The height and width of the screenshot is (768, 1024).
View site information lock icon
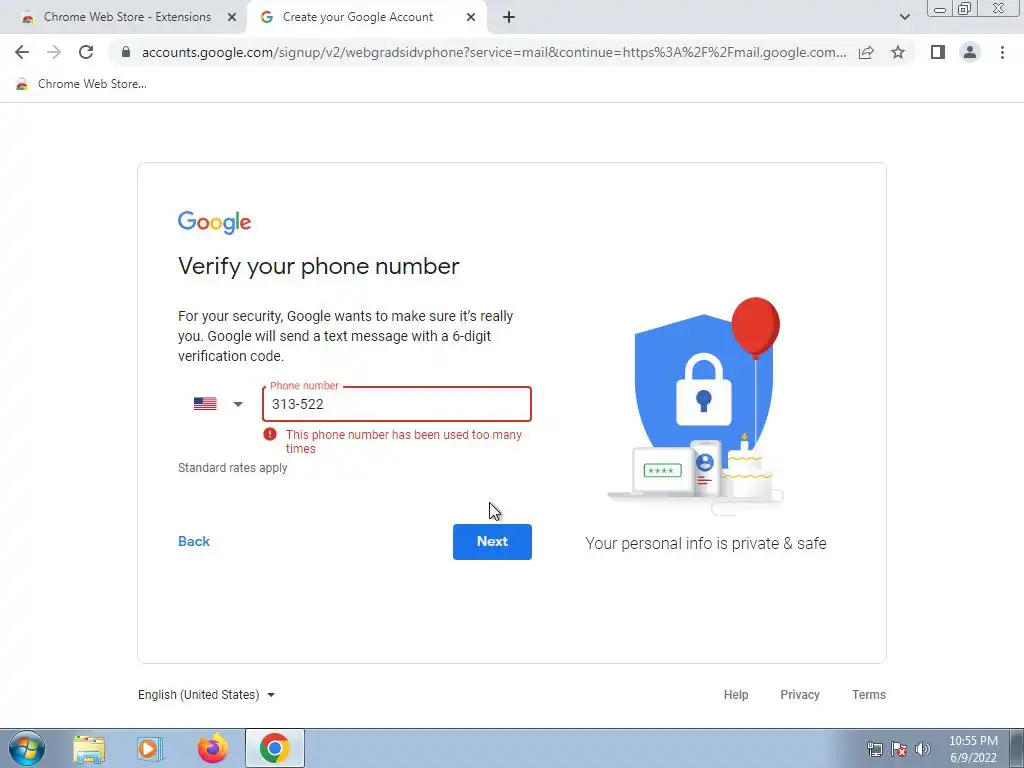126,52
